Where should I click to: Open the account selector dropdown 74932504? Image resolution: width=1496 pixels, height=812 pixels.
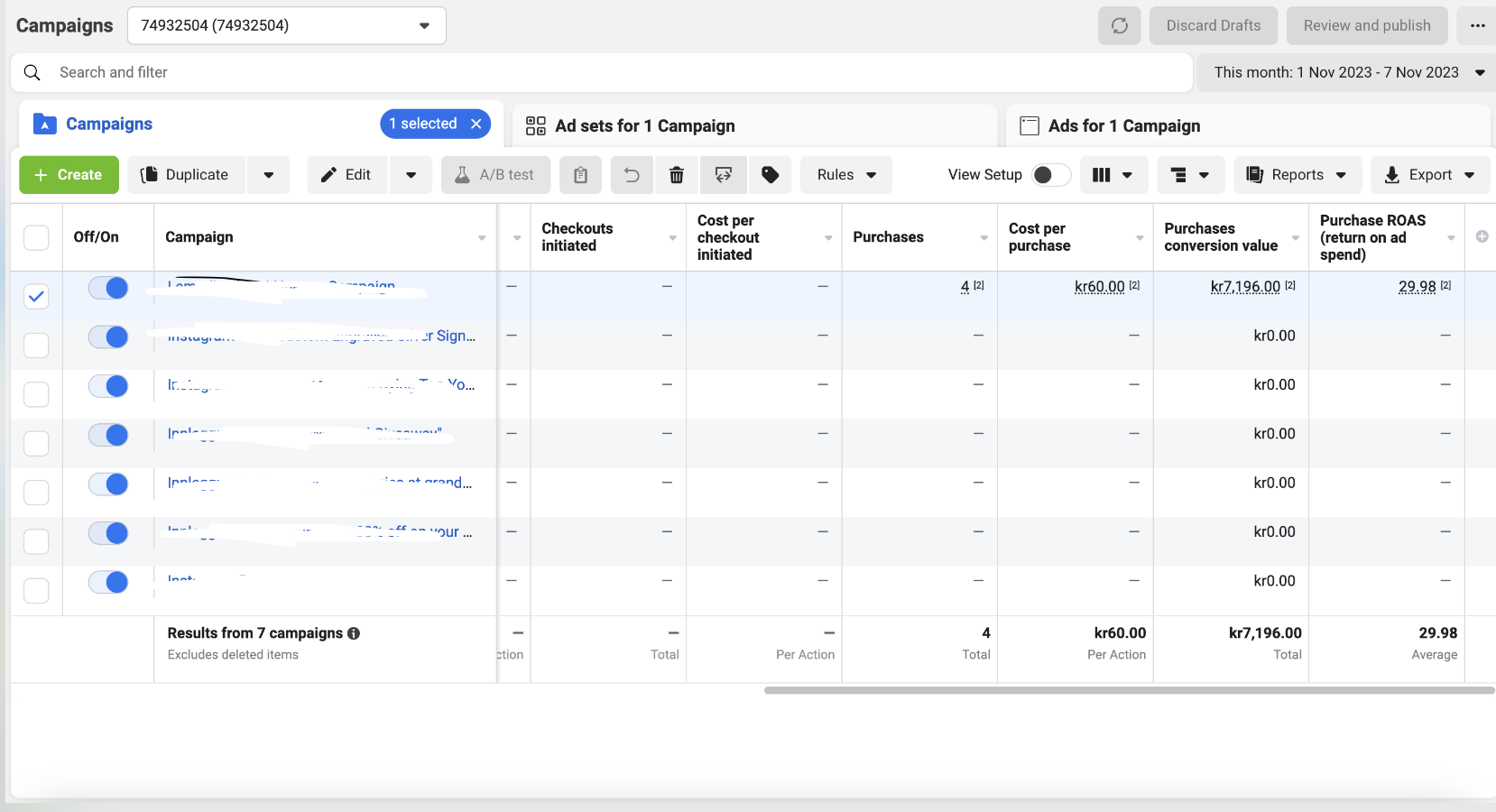(x=287, y=25)
